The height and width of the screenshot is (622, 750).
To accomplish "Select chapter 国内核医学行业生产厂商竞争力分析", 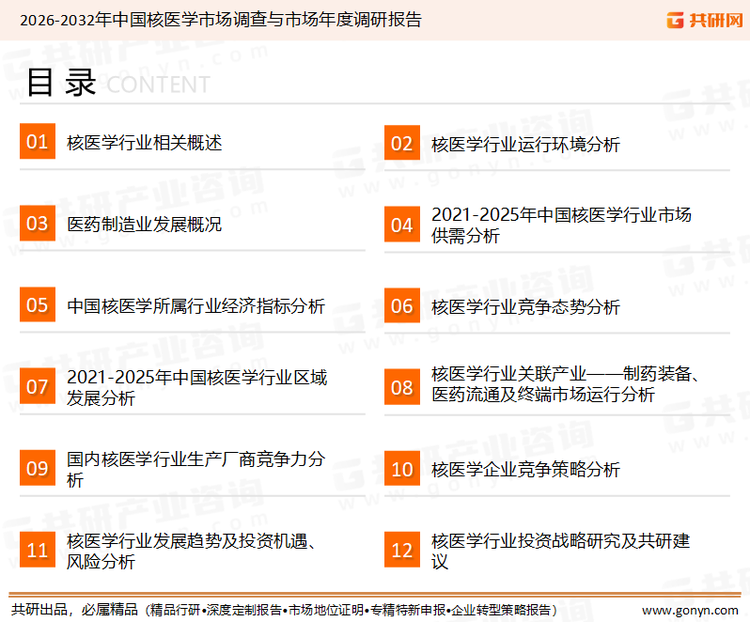I will (196, 469).
